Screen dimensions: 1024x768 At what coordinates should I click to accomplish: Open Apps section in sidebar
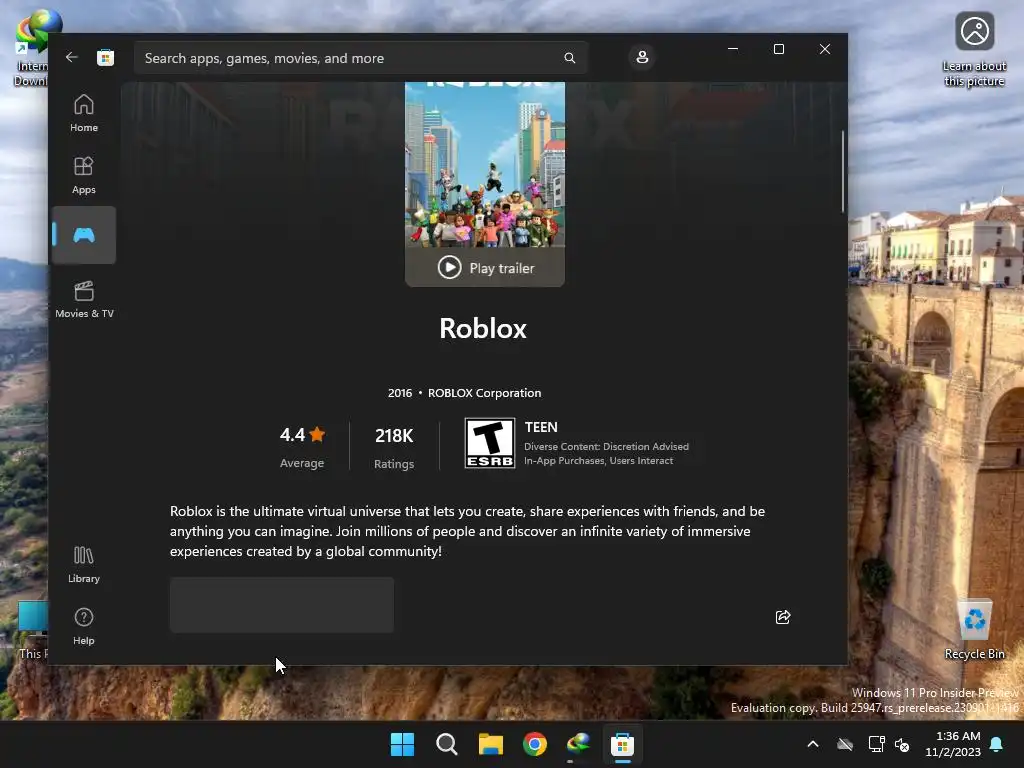84,175
